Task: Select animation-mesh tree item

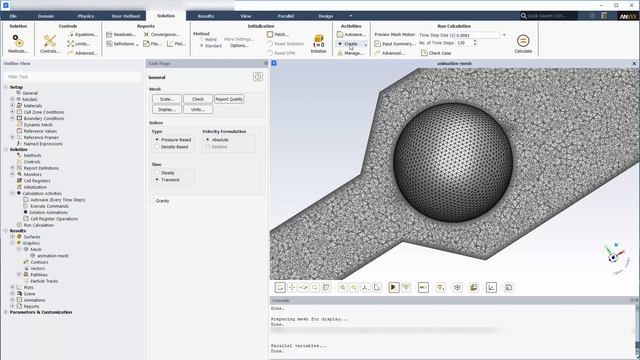Action: pyautogui.click(x=53, y=256)
